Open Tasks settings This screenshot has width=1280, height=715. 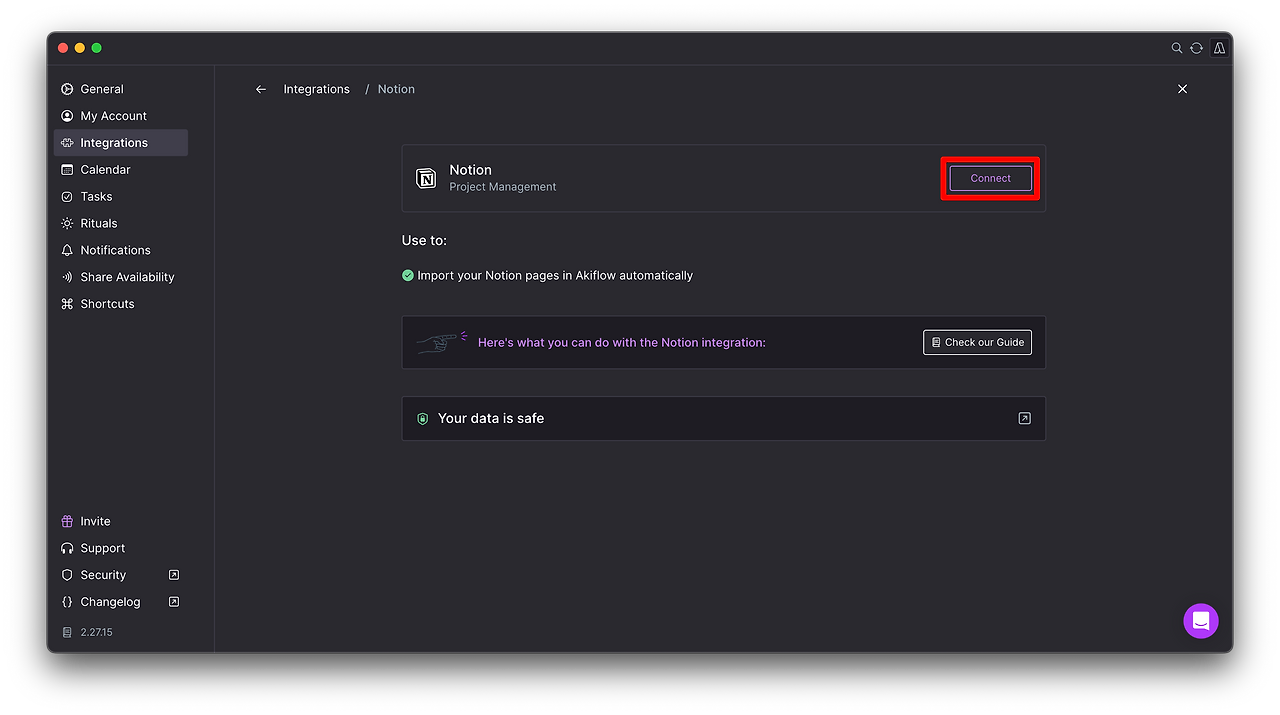point(121,197)
